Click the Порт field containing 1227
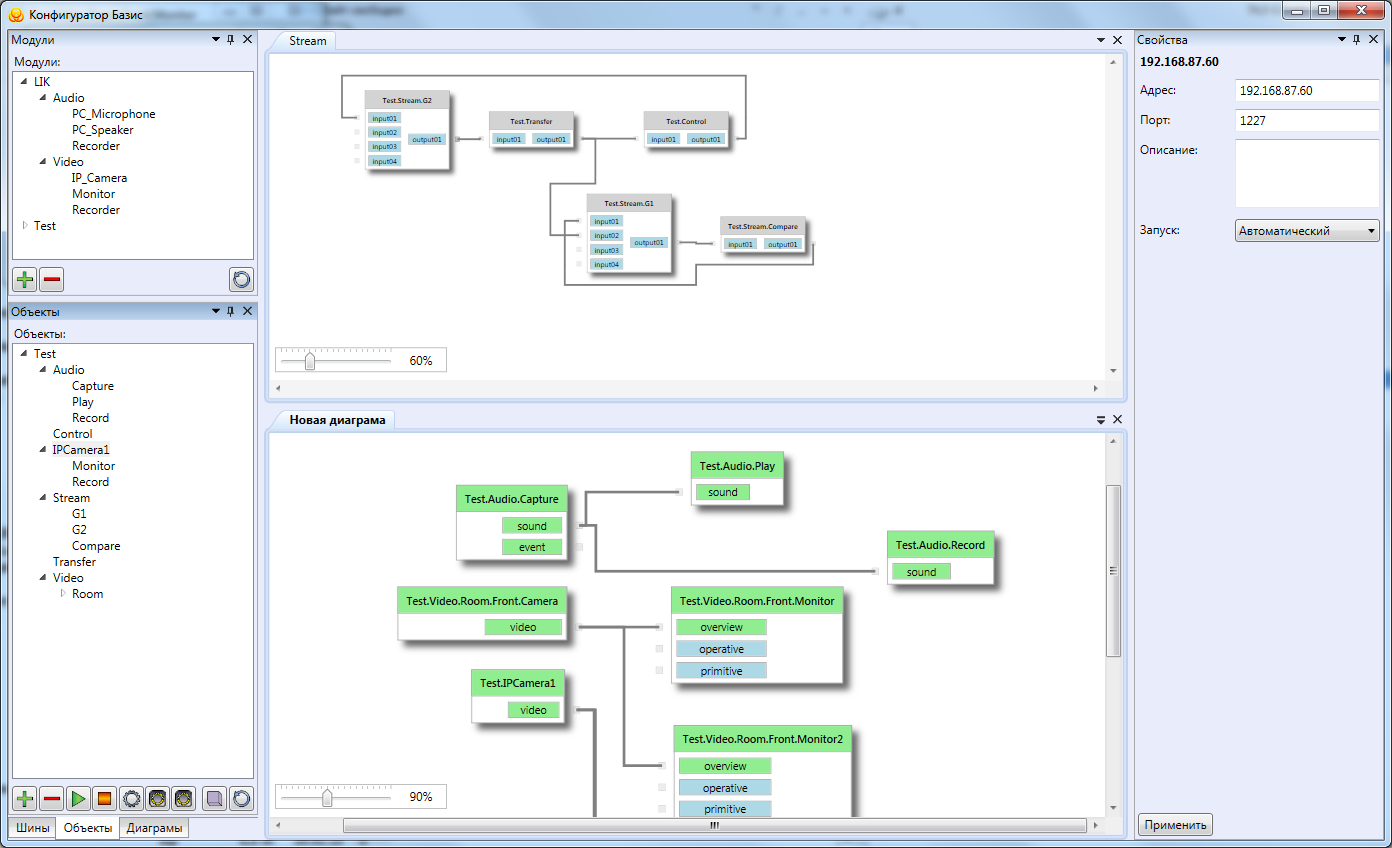The width and height of the screenshot is (1392, 848). tap(1306, 121)
